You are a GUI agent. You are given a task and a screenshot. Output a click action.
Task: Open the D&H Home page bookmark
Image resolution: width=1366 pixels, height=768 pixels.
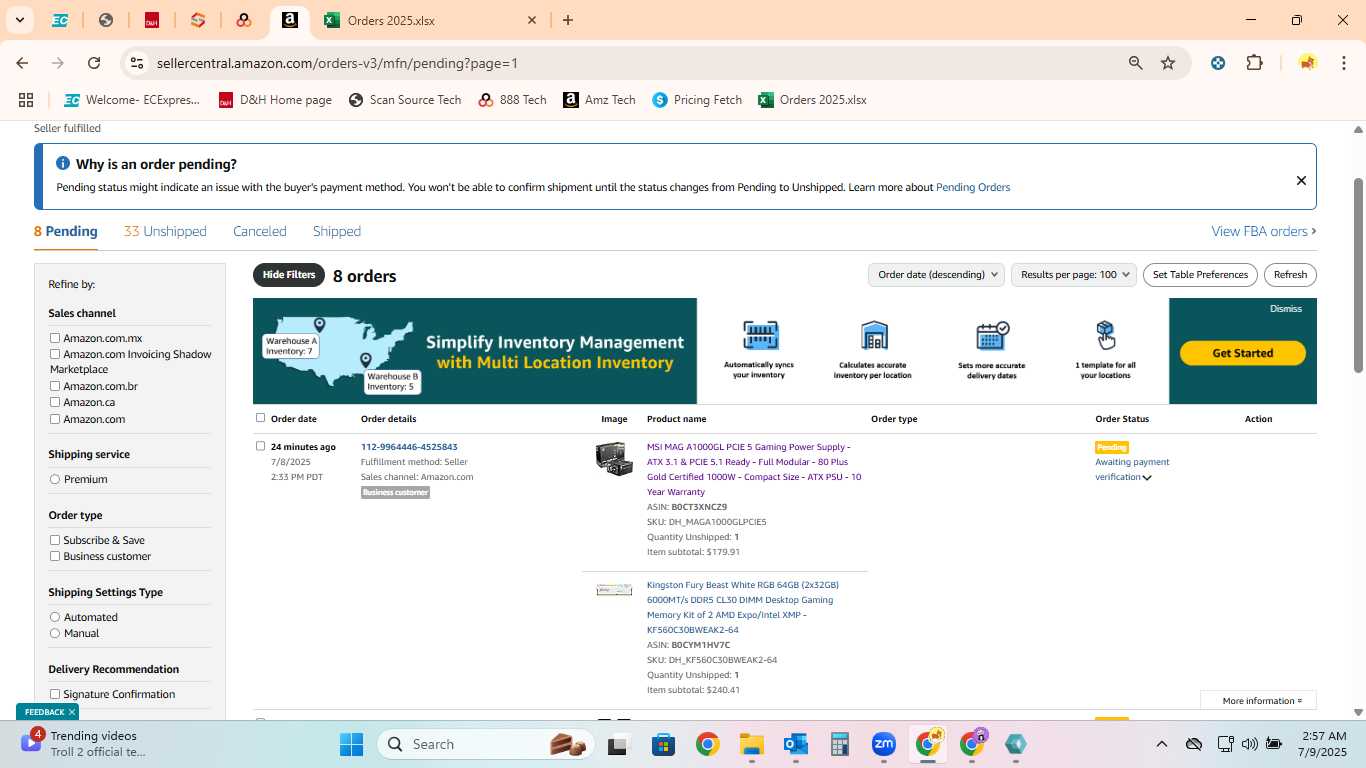[x=275, y=100]
